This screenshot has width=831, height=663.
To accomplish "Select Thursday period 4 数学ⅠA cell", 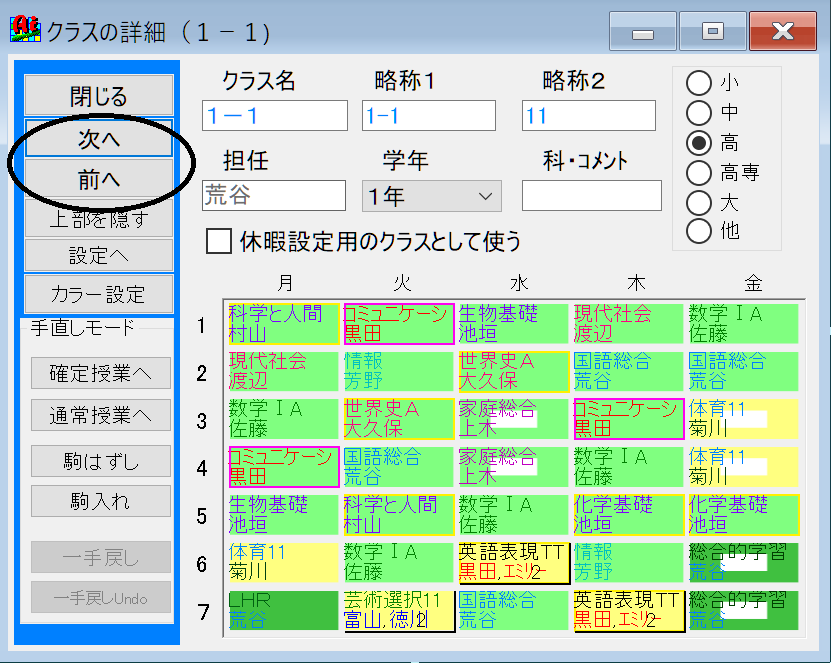I will 629,467.
